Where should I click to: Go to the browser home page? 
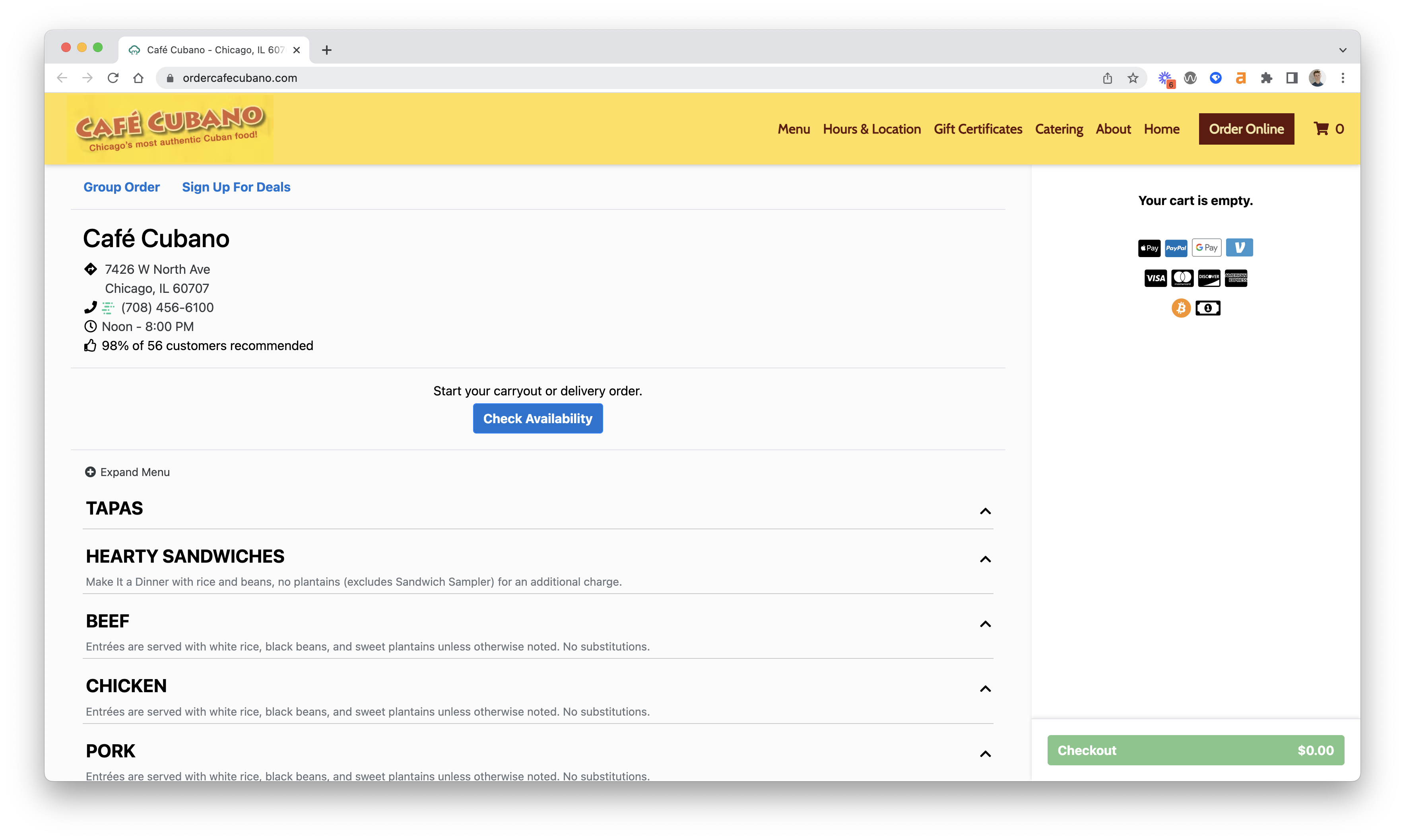pyautogui.click(x=138, y=78)
